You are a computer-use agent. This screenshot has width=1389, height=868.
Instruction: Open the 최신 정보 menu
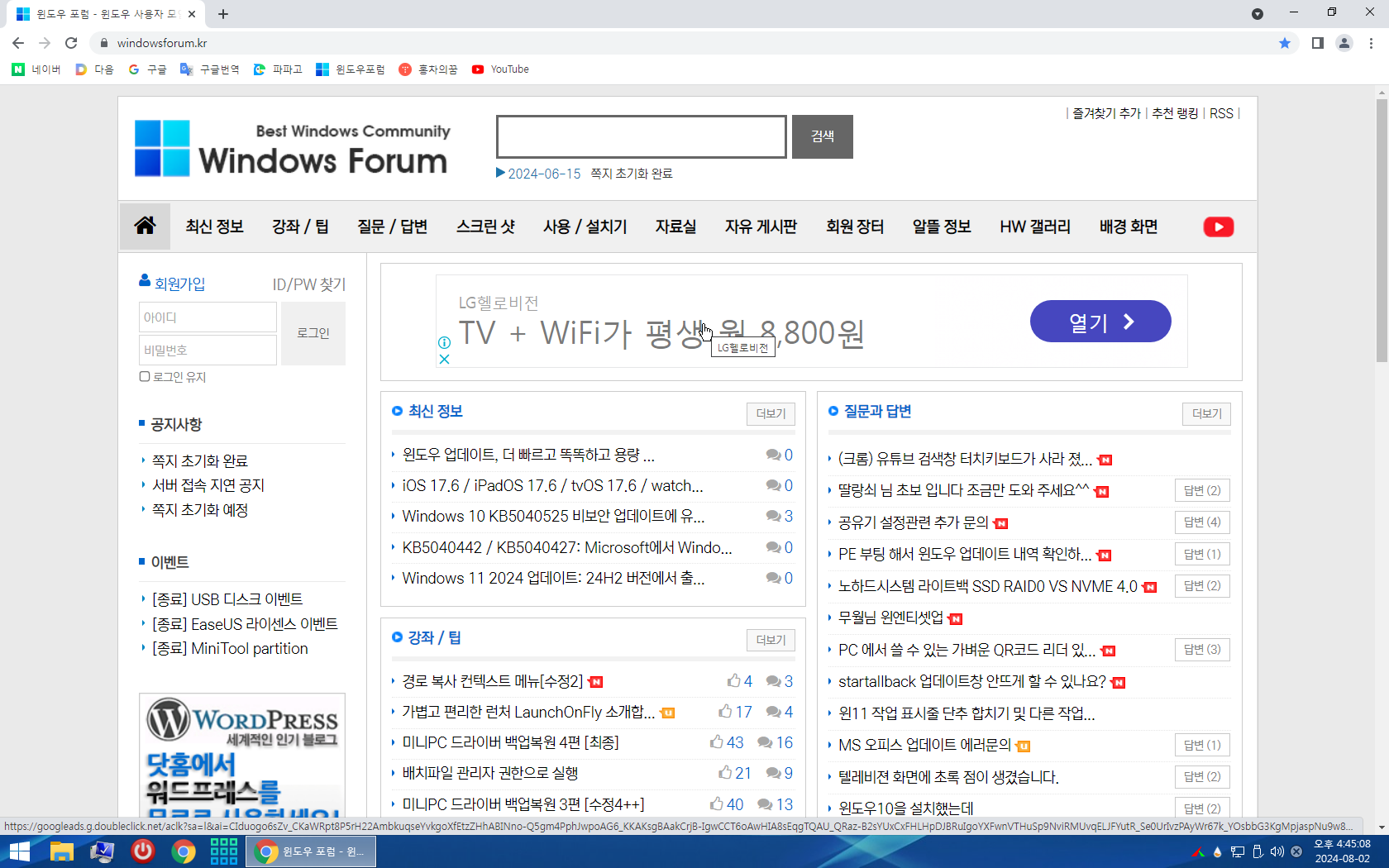214,227
